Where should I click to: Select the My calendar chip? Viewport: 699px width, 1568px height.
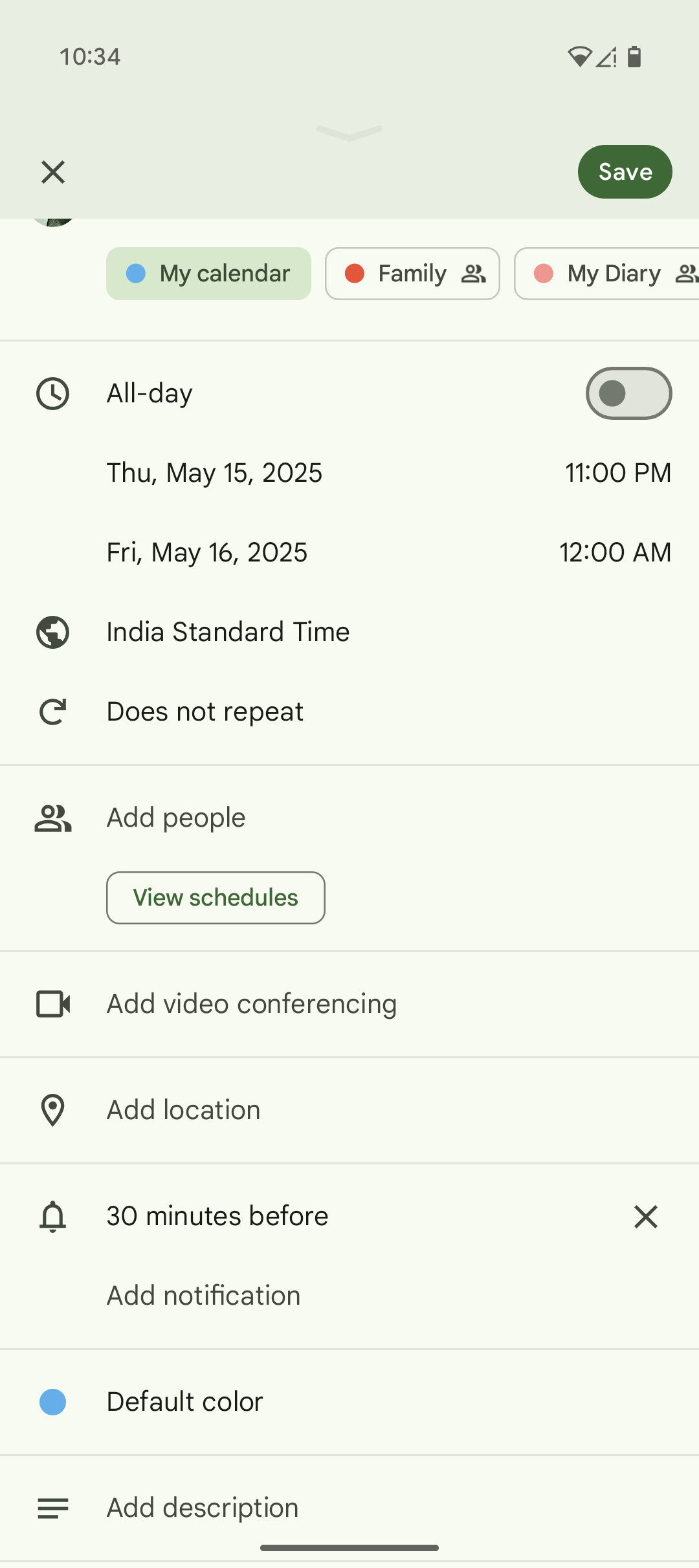coord(208,274)
